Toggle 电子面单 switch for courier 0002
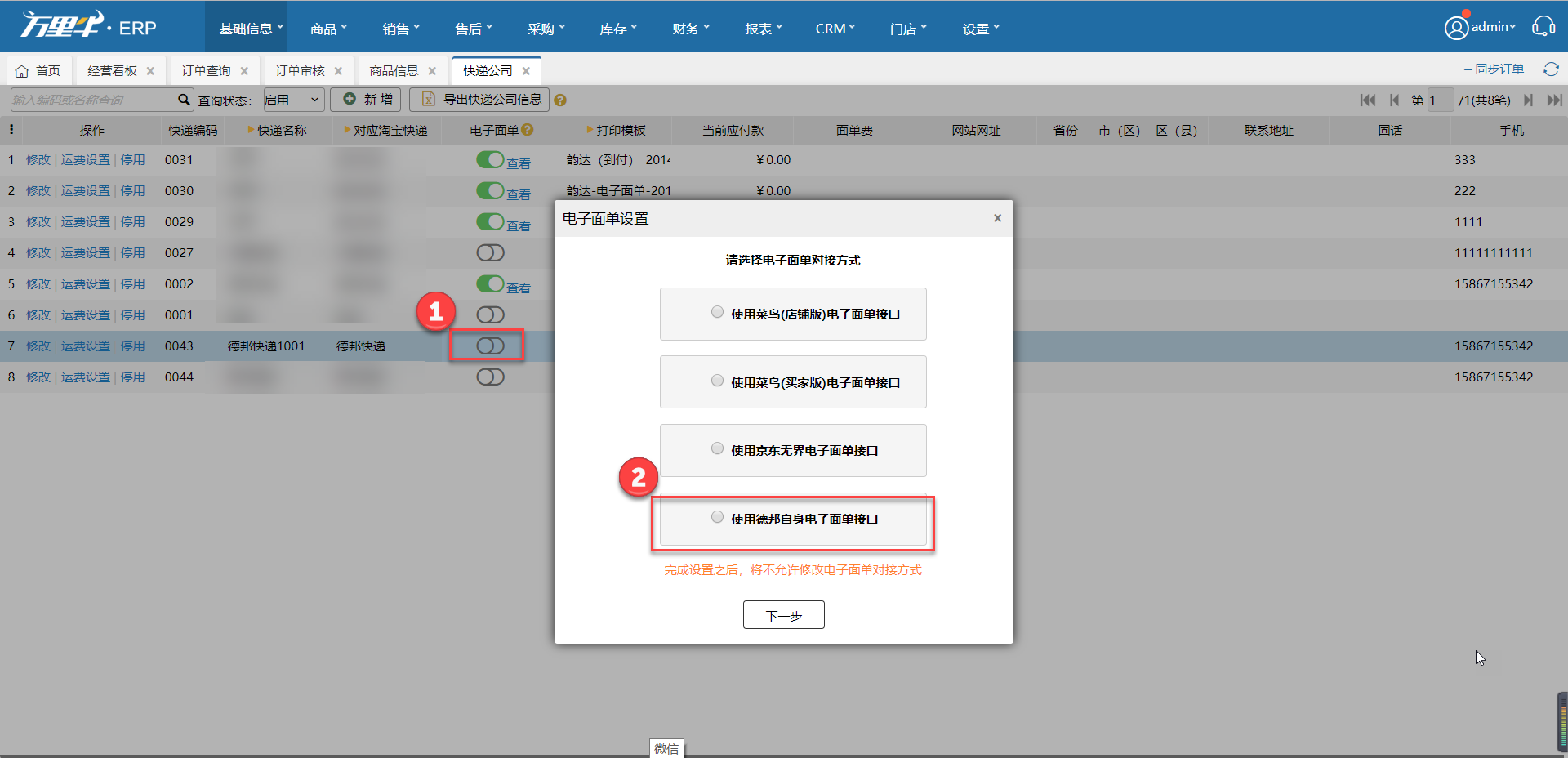 coord(490,283)
